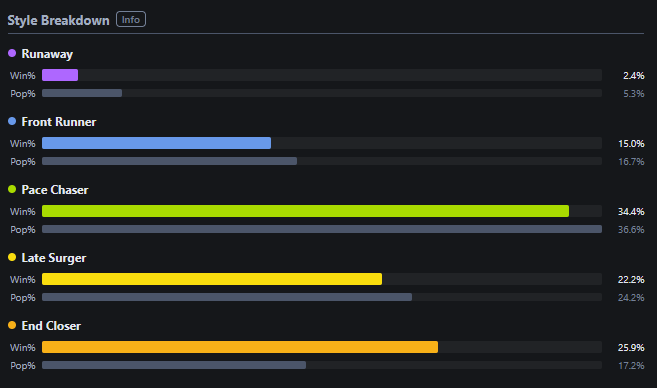Click the Style Breakdown heading
Screen dimensions: 657x388
pyautogui.click(x=58, y=20)
